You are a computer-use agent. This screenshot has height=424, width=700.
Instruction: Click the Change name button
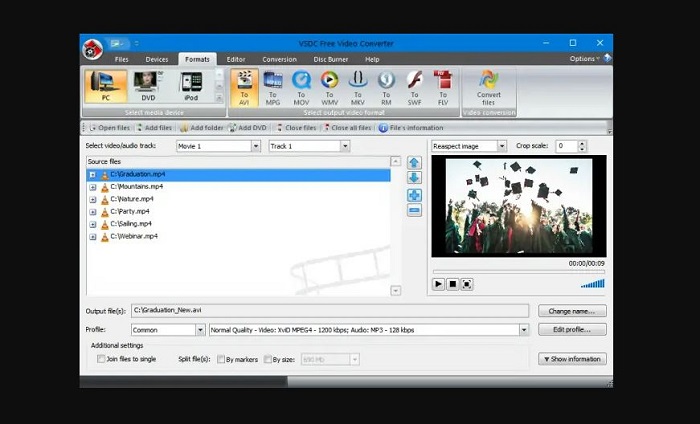pos(572,311)
